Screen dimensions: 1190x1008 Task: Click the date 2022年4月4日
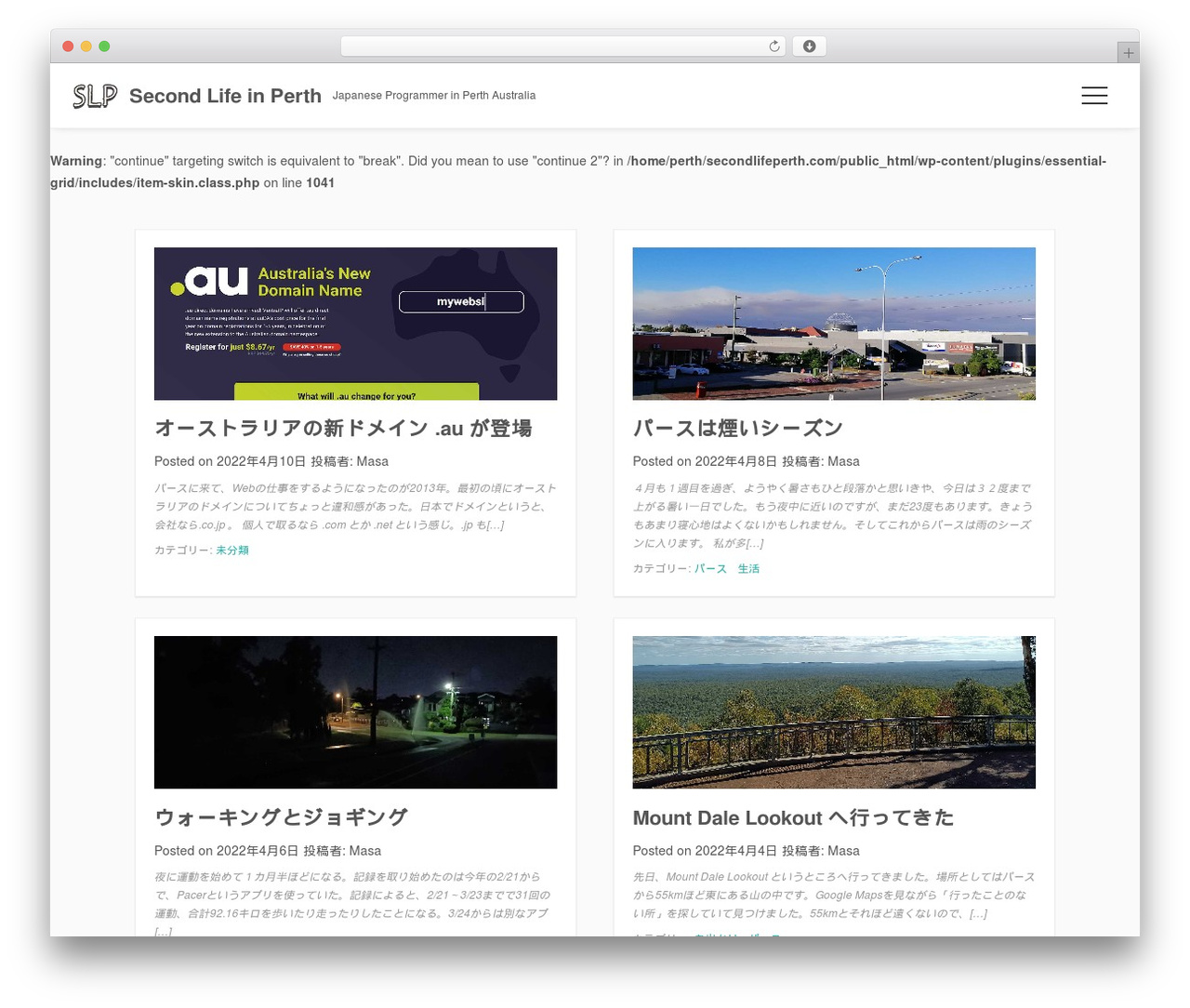736,851
